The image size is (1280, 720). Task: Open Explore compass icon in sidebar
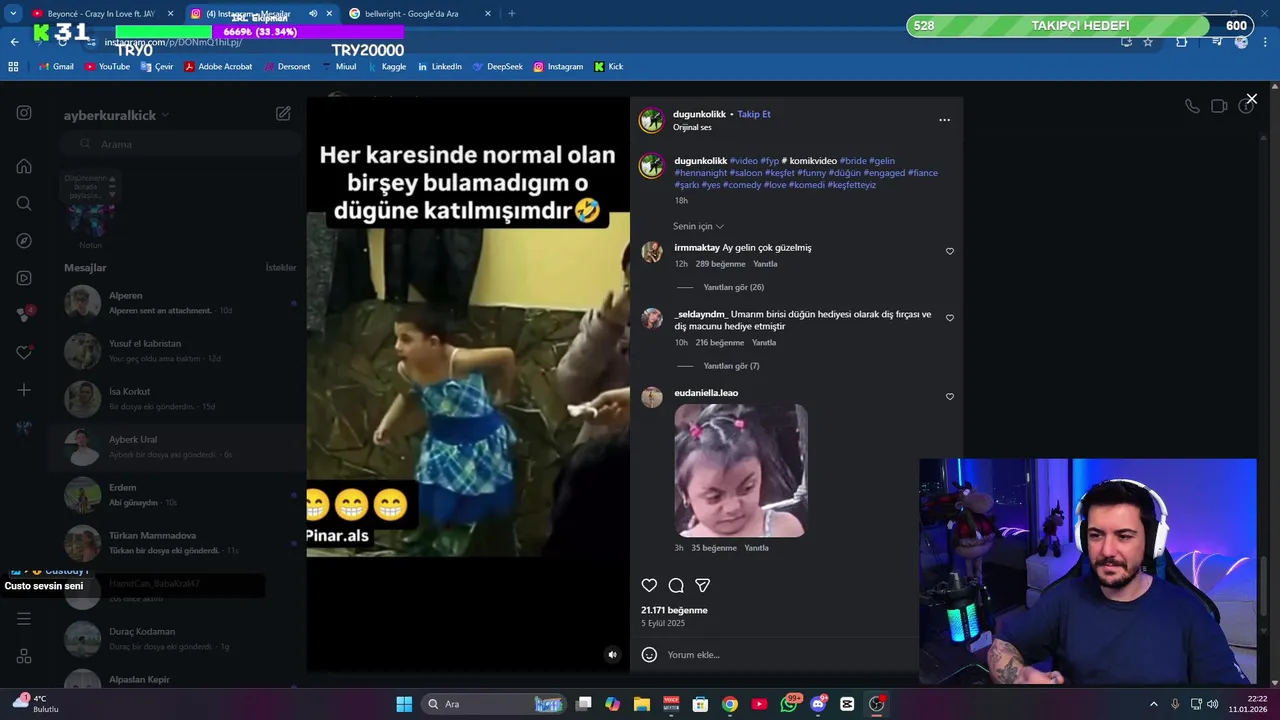(24, 241)
